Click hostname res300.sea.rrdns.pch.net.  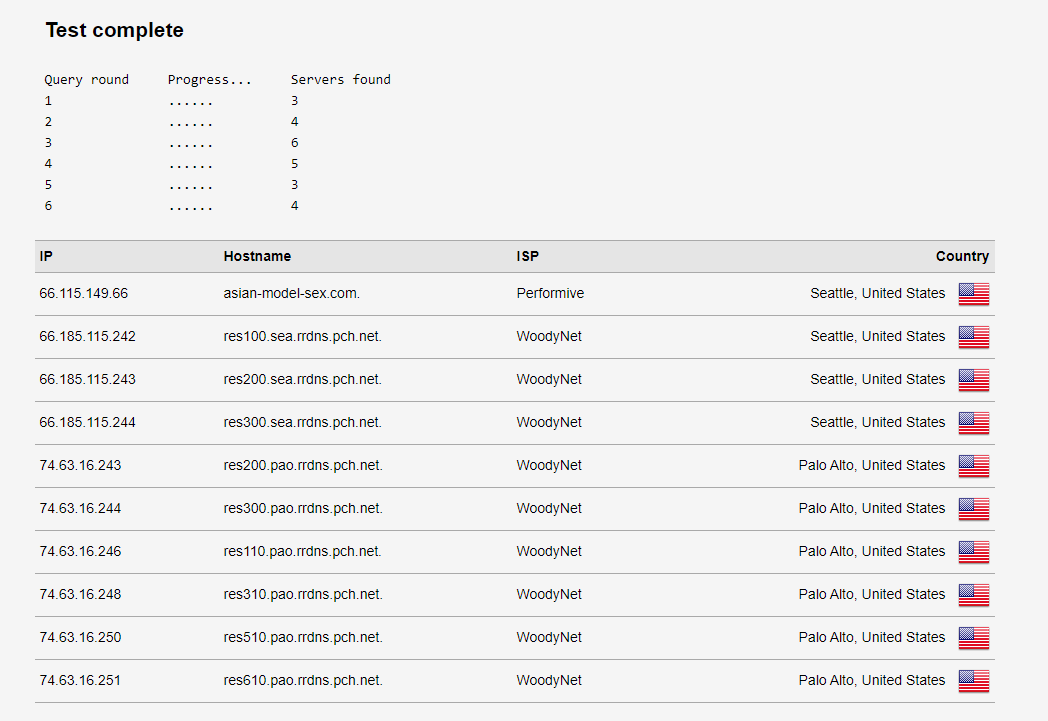click(x=303, y=422)
